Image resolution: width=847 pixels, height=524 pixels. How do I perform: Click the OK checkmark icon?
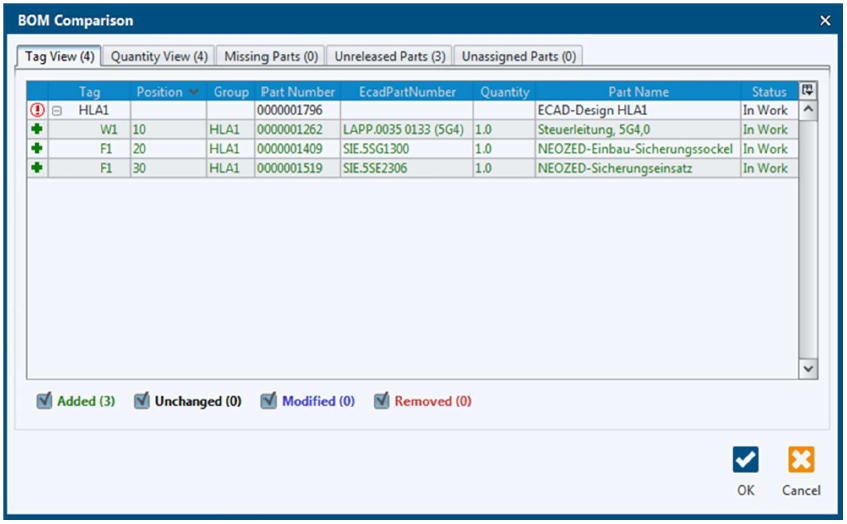(745, 460)
